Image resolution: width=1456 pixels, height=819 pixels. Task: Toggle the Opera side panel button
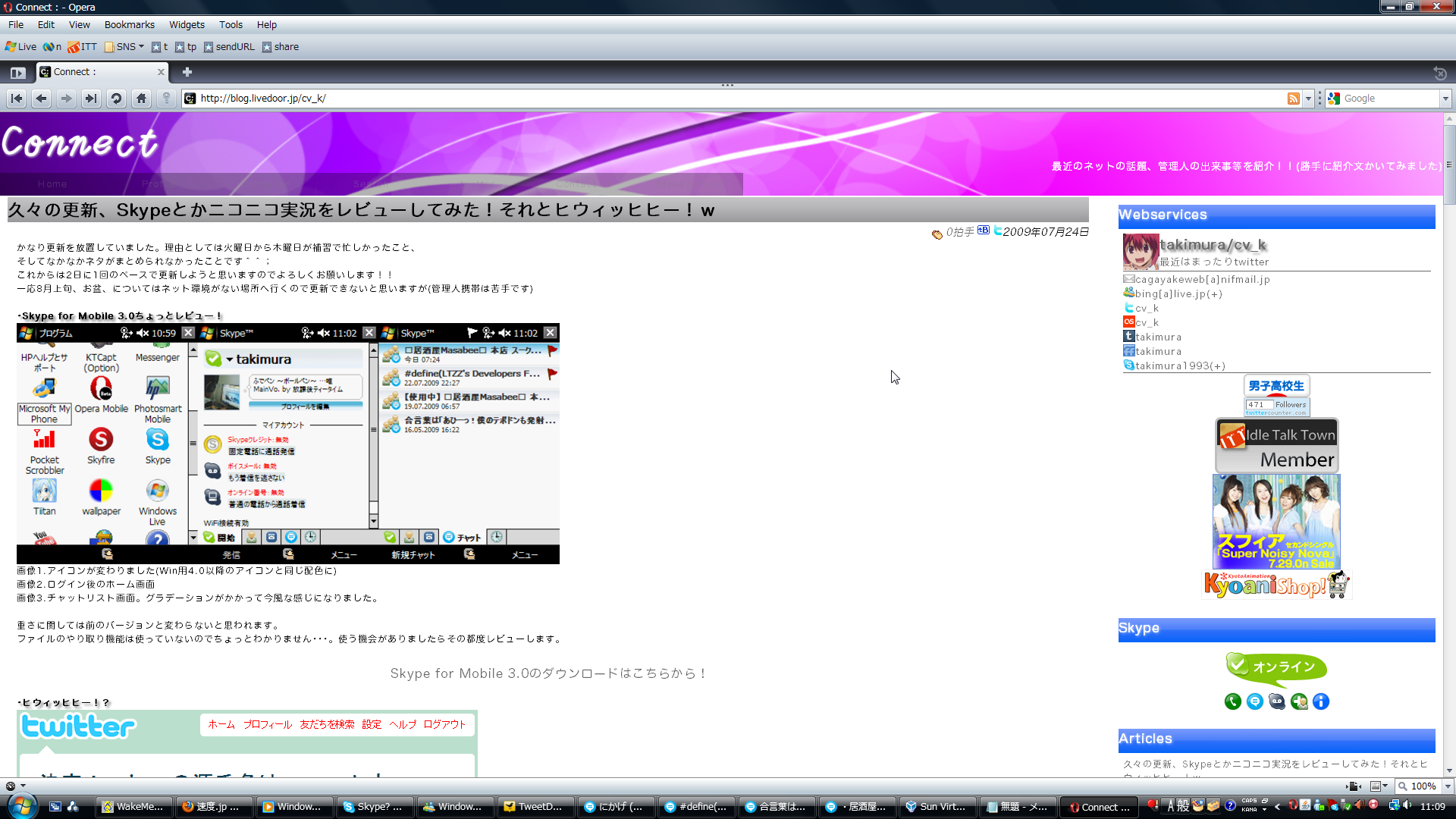pyautogui.click(x=18, y=73)
